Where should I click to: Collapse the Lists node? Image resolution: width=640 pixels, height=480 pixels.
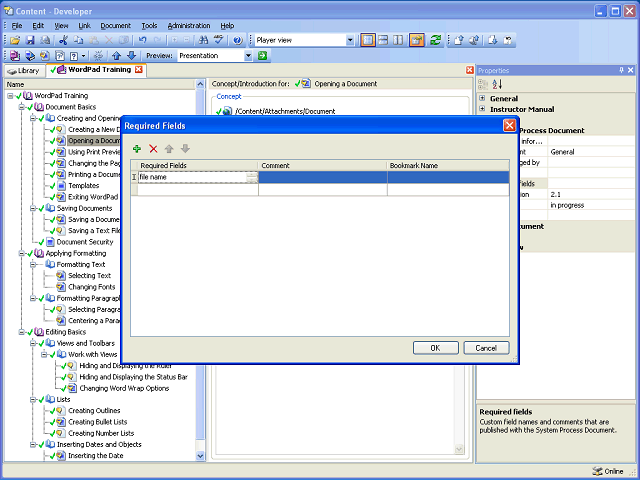point(33,400)
